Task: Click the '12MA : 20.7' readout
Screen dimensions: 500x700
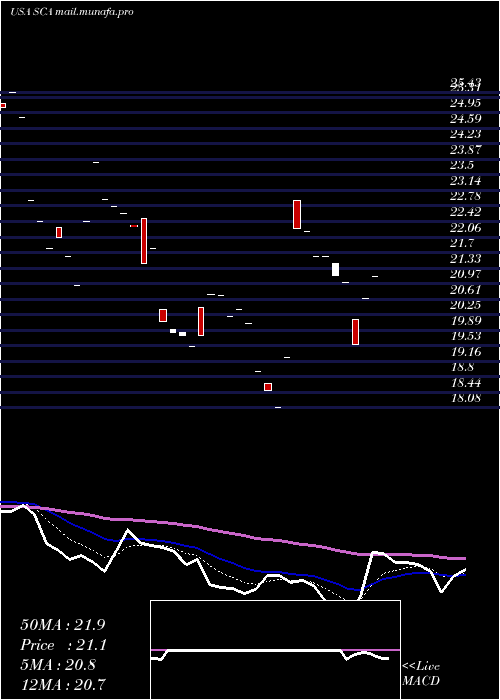Action: coord(62,685)
